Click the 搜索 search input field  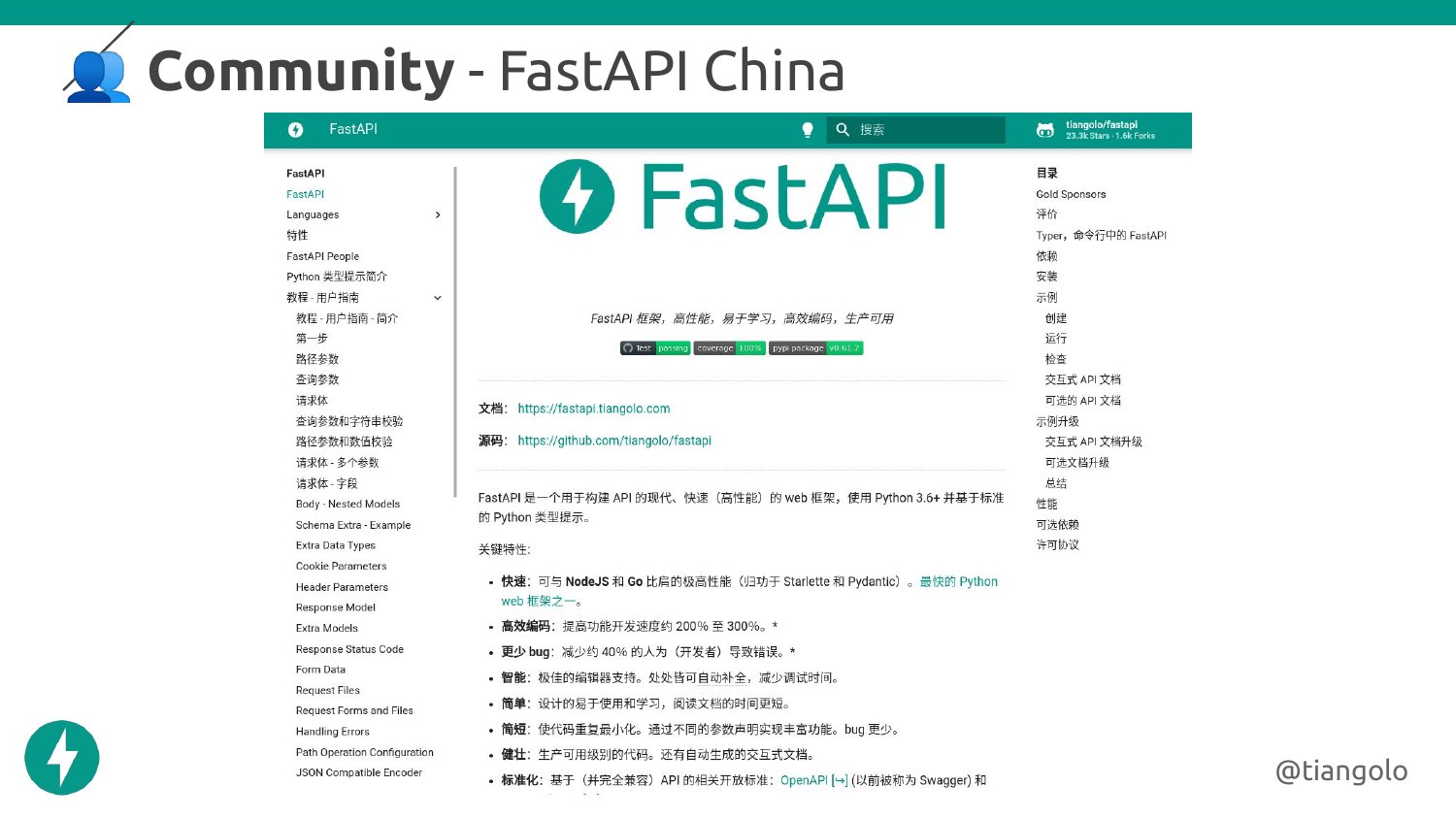point(915,130)
